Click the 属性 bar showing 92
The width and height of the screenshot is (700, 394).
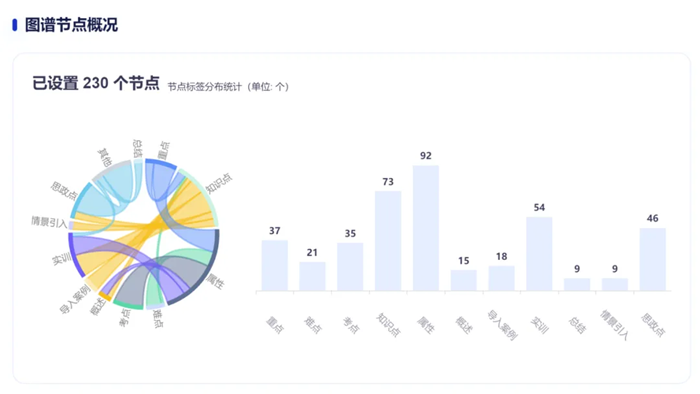(x=425, y=228)
